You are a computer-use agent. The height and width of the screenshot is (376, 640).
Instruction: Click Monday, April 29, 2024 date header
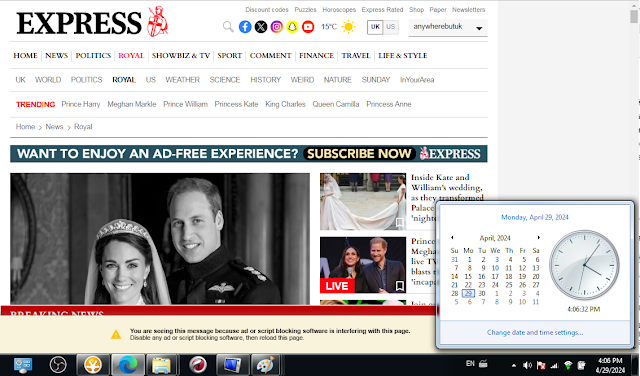(x=535, y=217)
